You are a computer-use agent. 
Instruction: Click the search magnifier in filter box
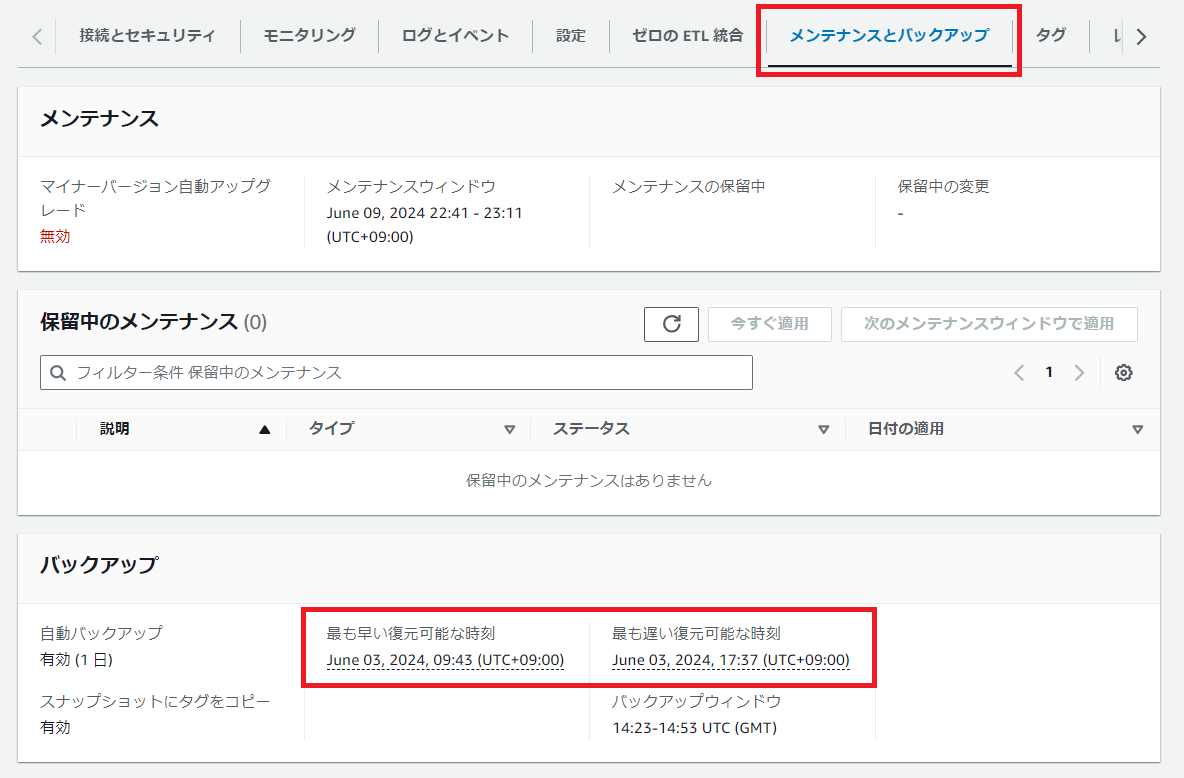[x=58, y=372]
